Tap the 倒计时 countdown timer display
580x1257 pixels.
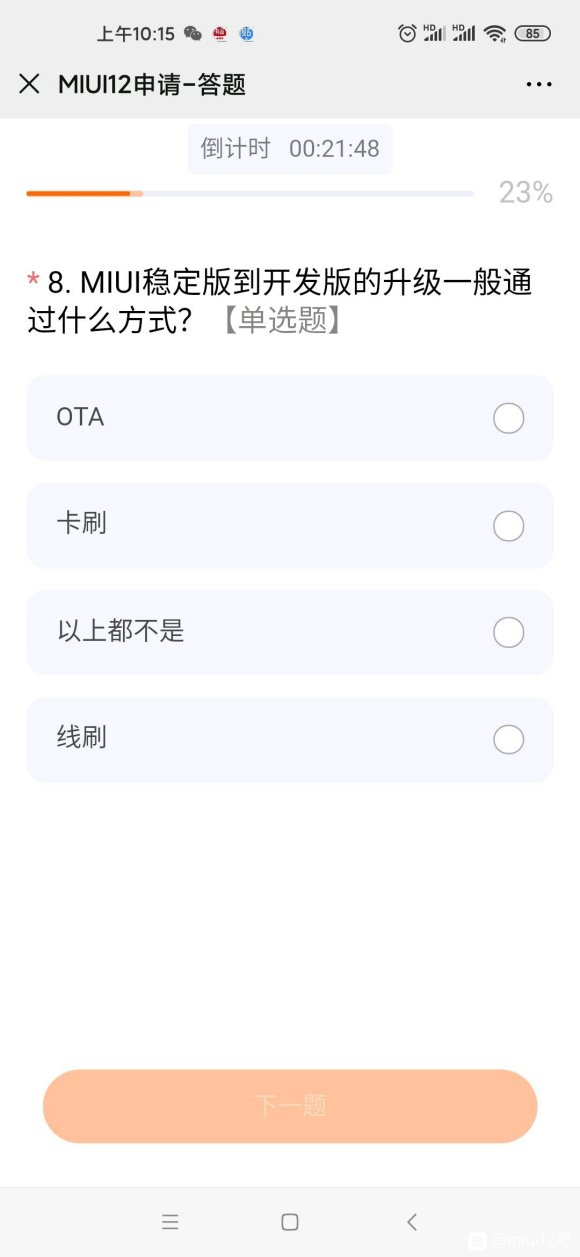point(289,148)
